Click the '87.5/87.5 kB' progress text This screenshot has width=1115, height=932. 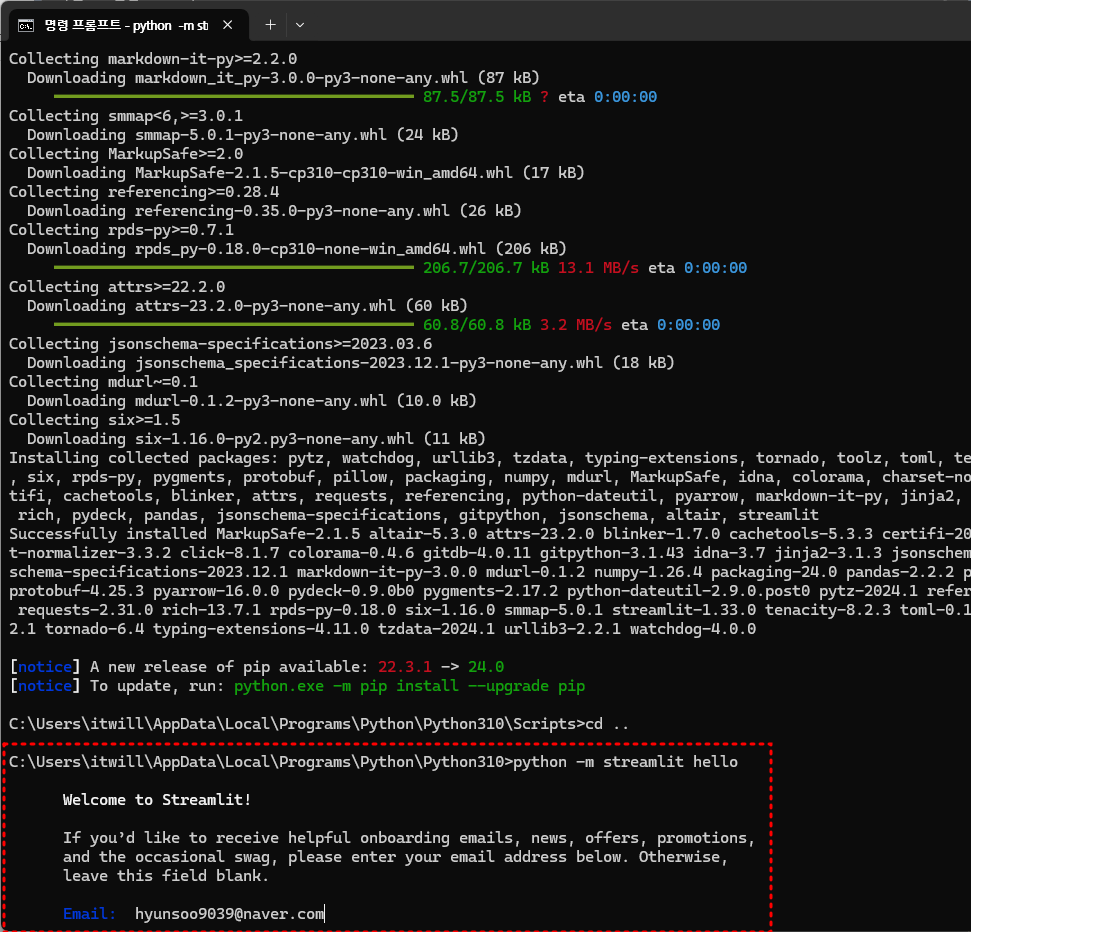(x=477, y=97)
